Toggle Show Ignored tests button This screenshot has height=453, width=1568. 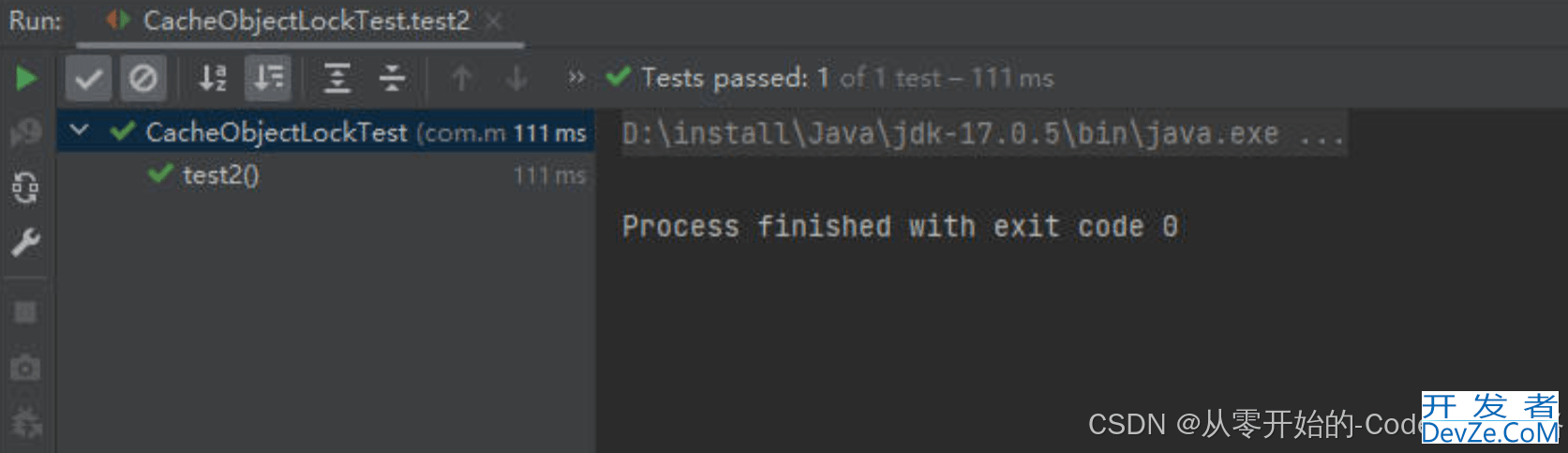(x=143, y=78)
